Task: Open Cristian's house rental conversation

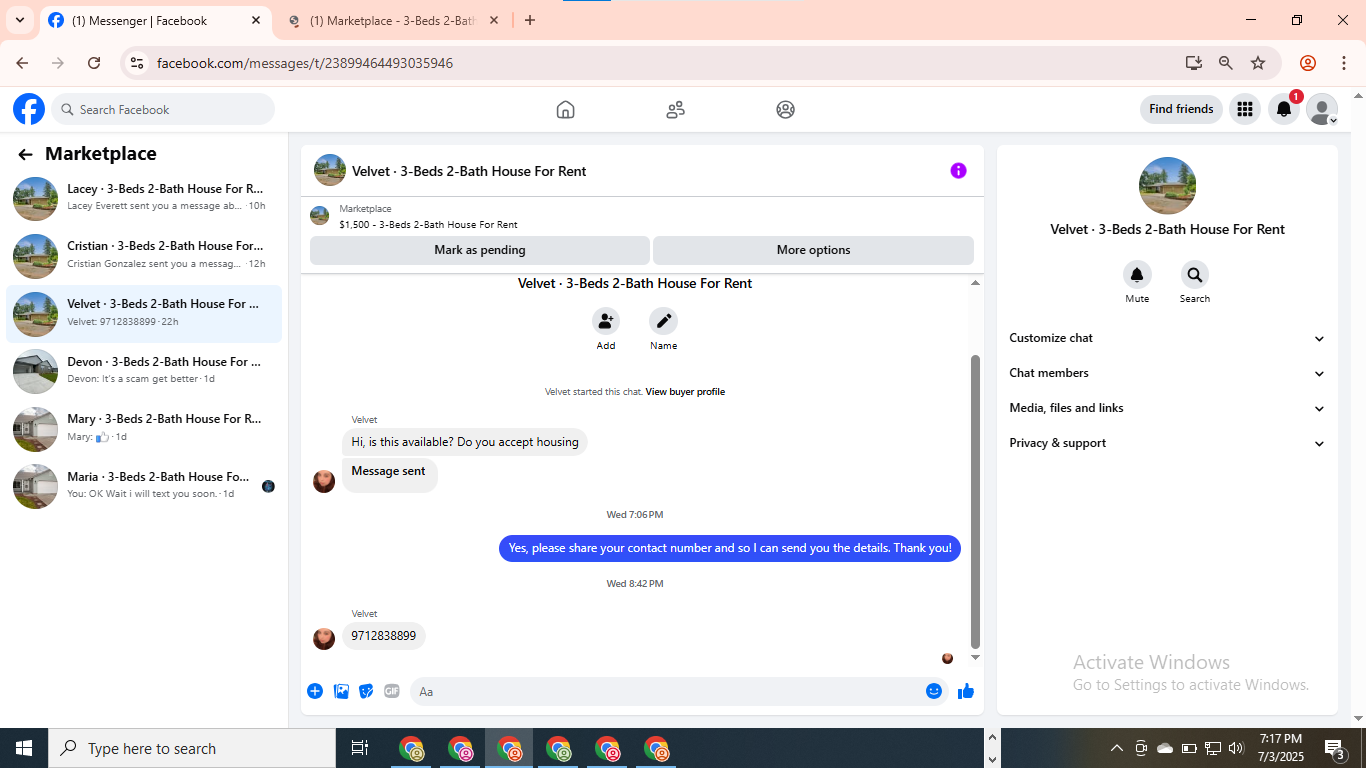Action: coord(144,256)
